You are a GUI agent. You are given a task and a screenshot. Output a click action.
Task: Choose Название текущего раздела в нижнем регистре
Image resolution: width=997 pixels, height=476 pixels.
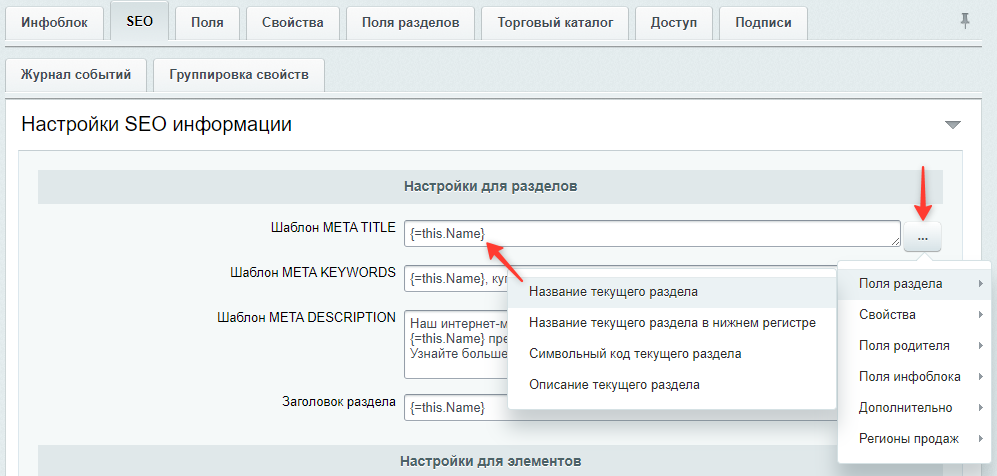(x=671, y=323)
